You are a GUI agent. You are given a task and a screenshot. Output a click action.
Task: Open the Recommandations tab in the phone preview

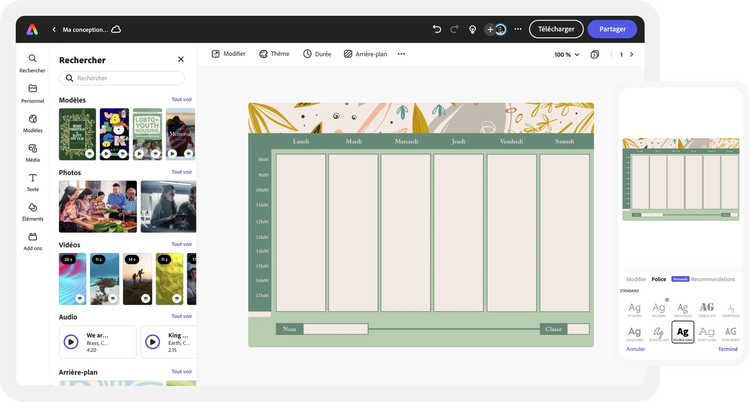click(713, 279)
